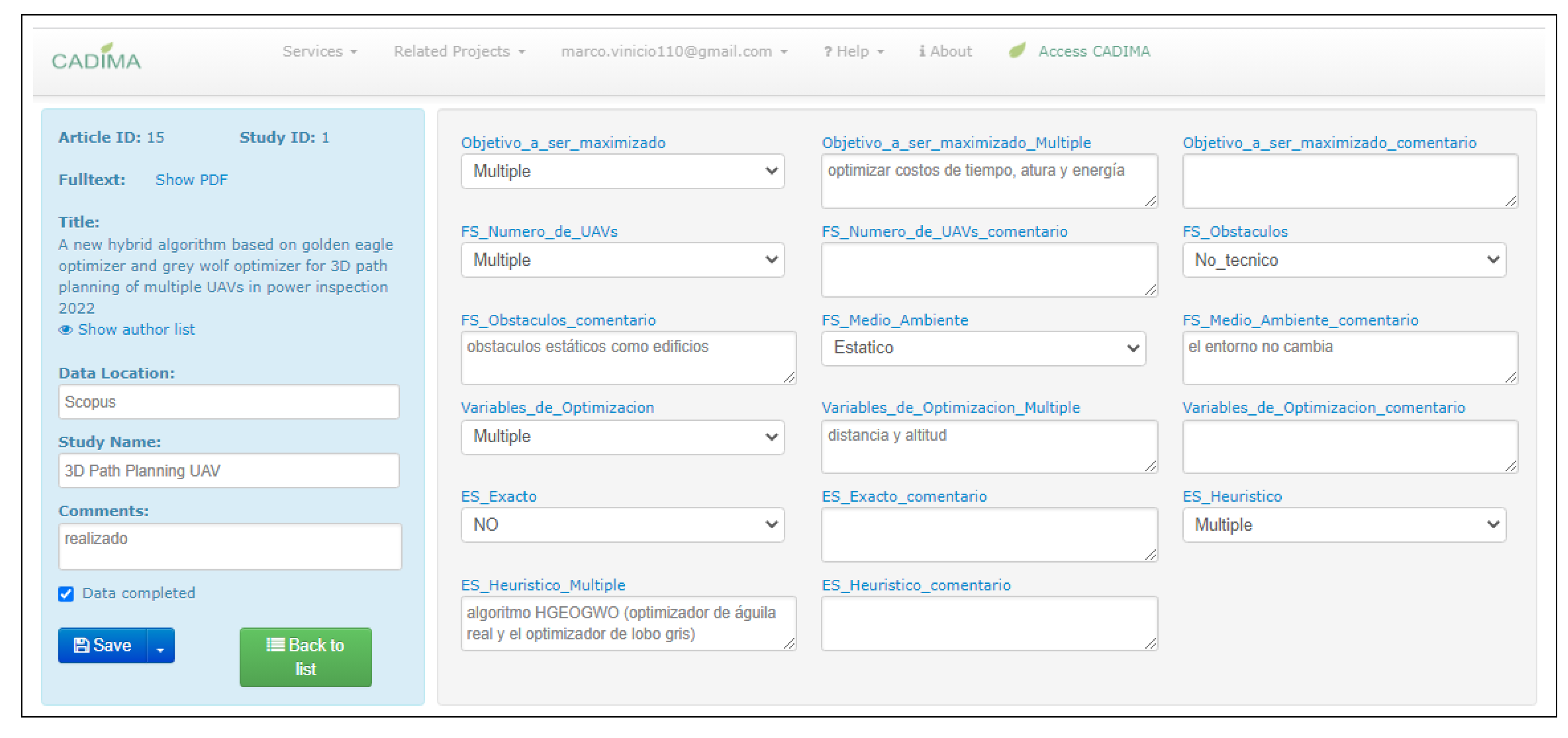The height and width of the screenshot is (738, 1568).
Task: Open the Related Projects menu
Action: [459, 52]
